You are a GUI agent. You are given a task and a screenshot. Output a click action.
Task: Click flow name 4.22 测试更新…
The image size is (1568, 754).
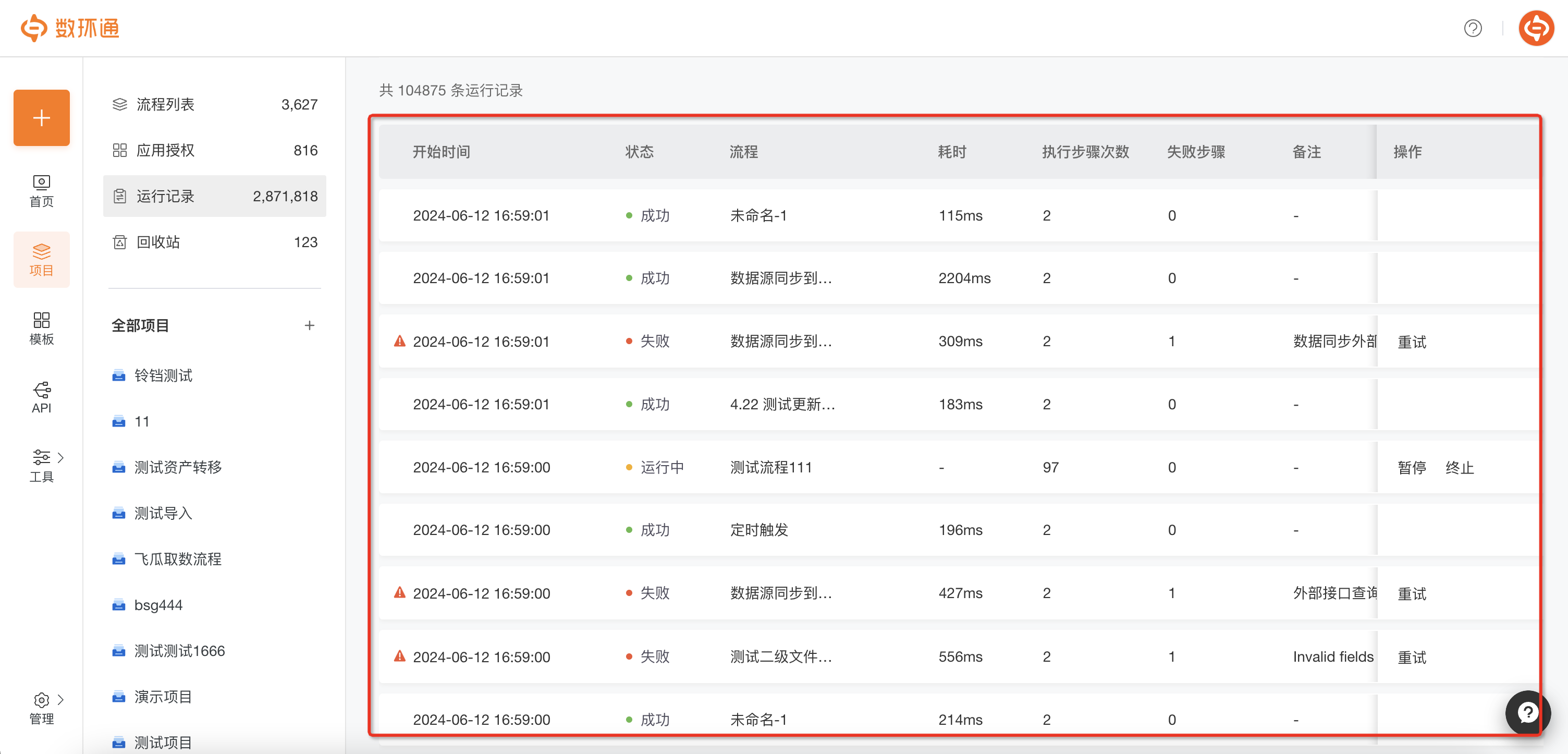pyautogui.click(x=782, y=405)
